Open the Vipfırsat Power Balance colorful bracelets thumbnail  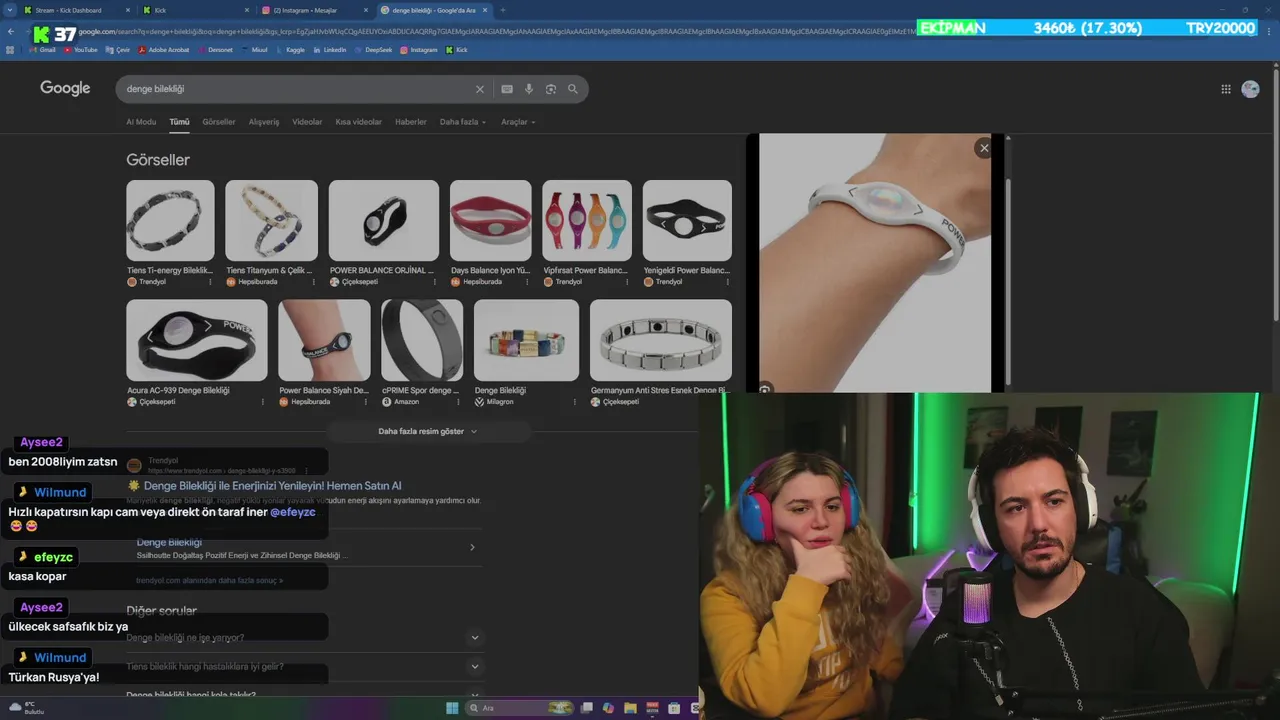587,220
